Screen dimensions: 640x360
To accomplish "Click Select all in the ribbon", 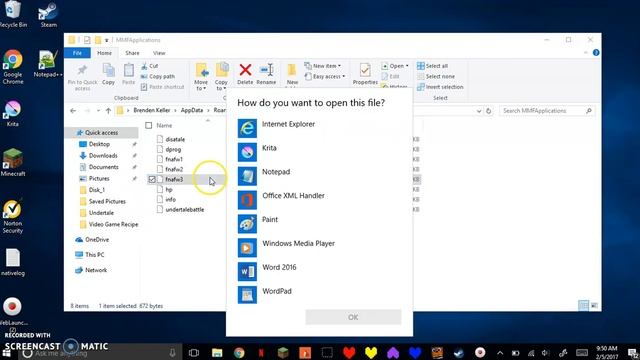I will [433, 66].
